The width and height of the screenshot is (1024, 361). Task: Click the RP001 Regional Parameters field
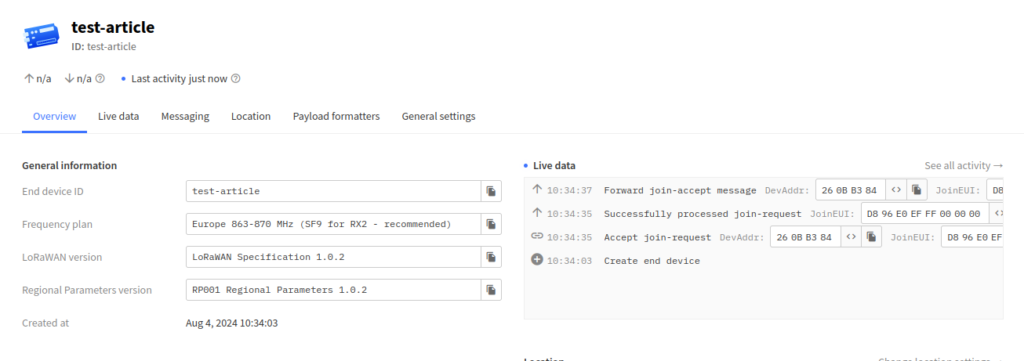334,289
